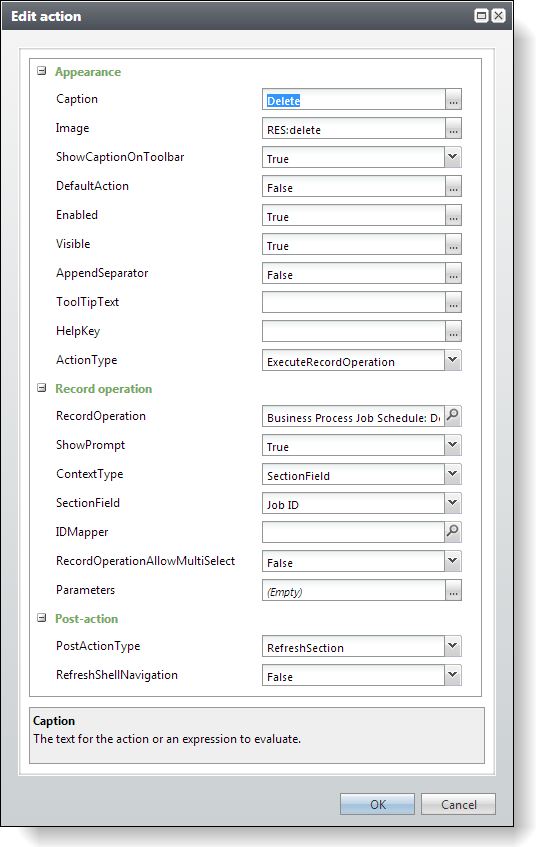Click the magnifier search icon for RecordOperation
The width and height of the screenshot is (536, 847).
tap(453, 416)
